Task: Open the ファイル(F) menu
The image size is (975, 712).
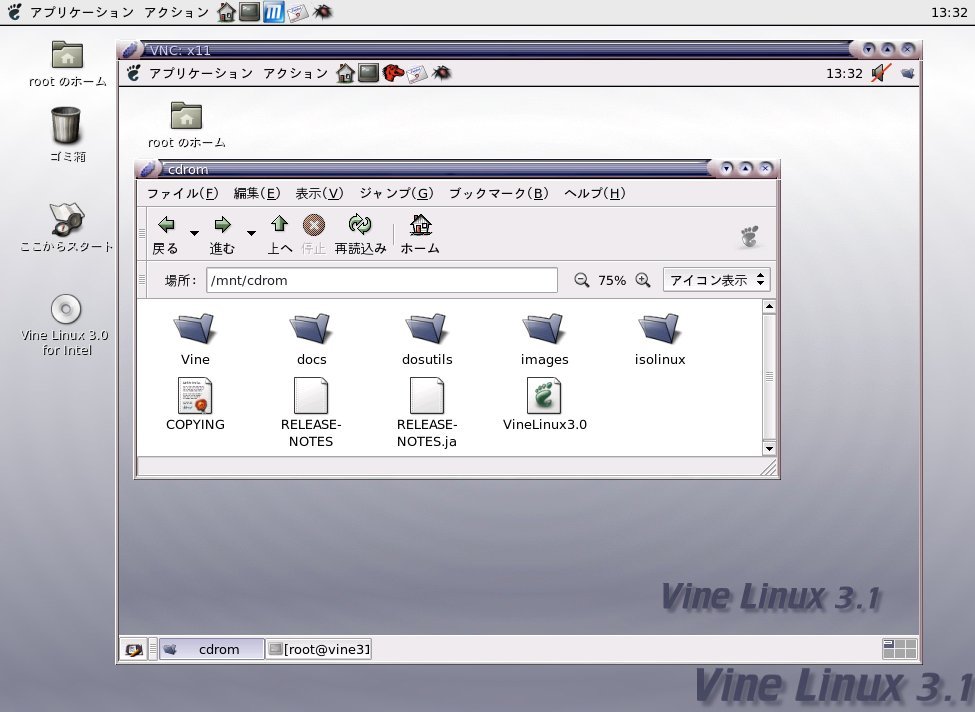Action: (x=182, y=193)
